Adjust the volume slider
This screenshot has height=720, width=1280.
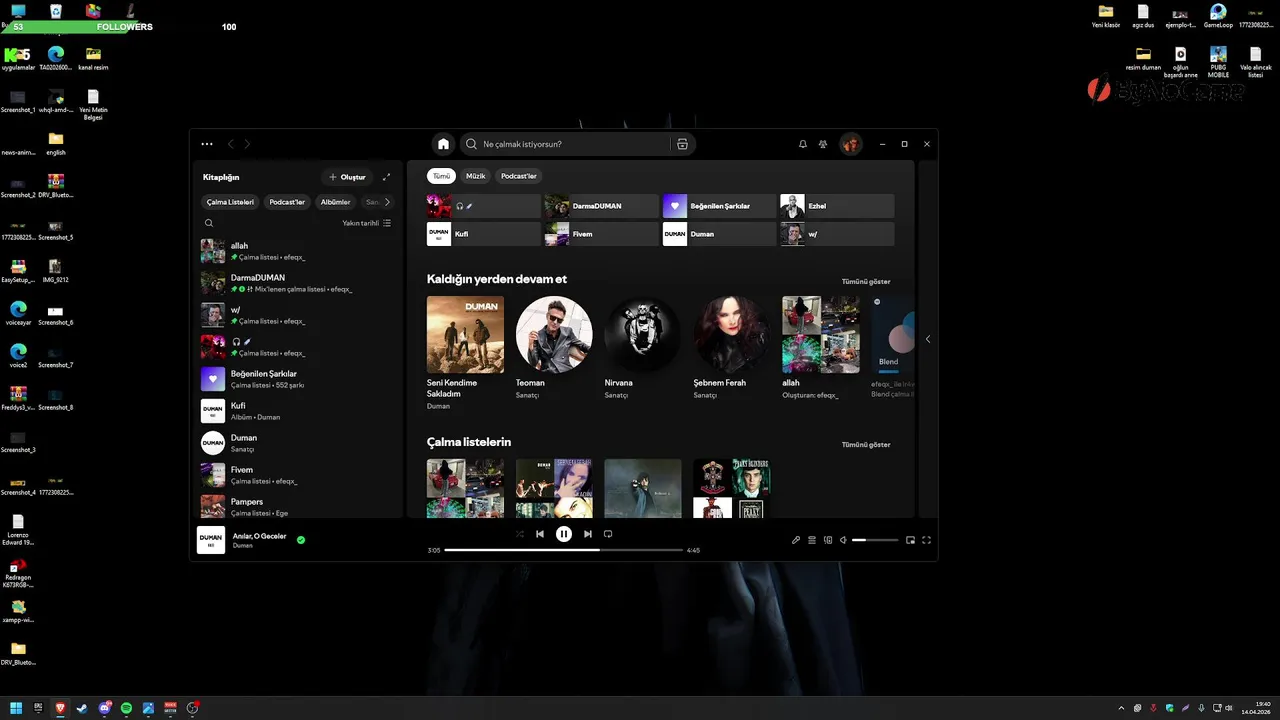(875, 540)
